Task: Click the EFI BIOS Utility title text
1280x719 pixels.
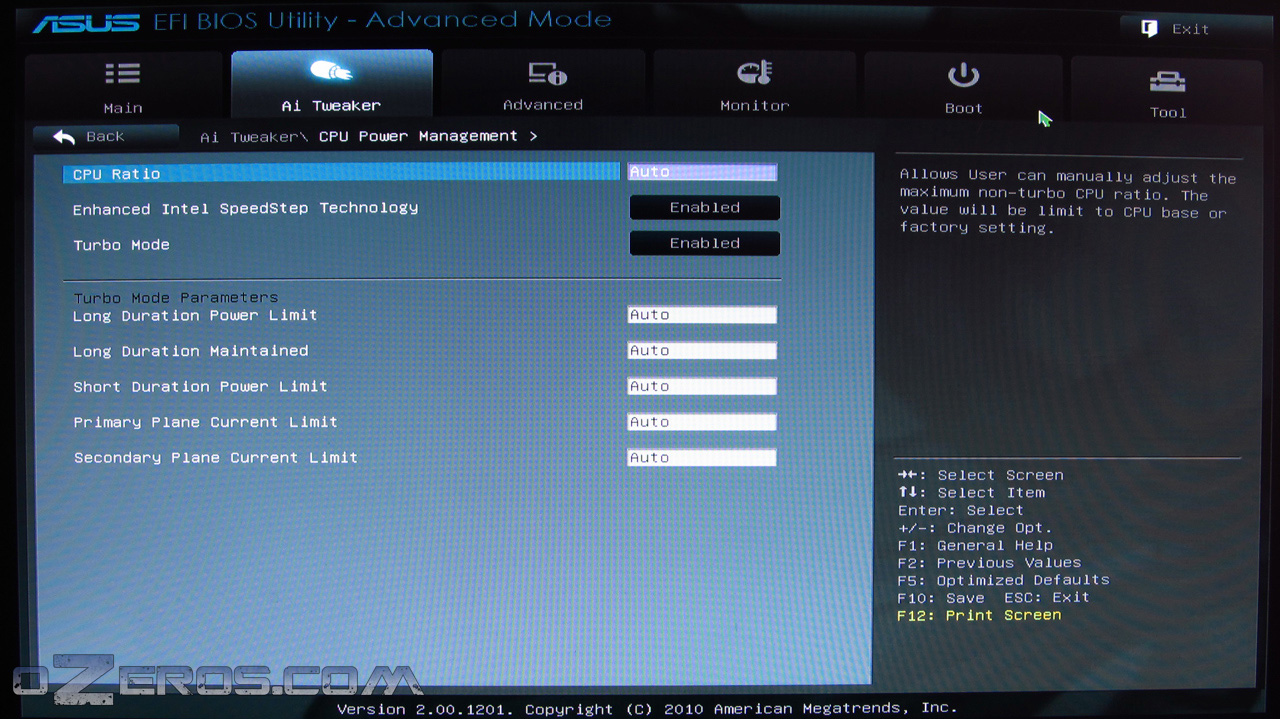Action: click(382, 21)
